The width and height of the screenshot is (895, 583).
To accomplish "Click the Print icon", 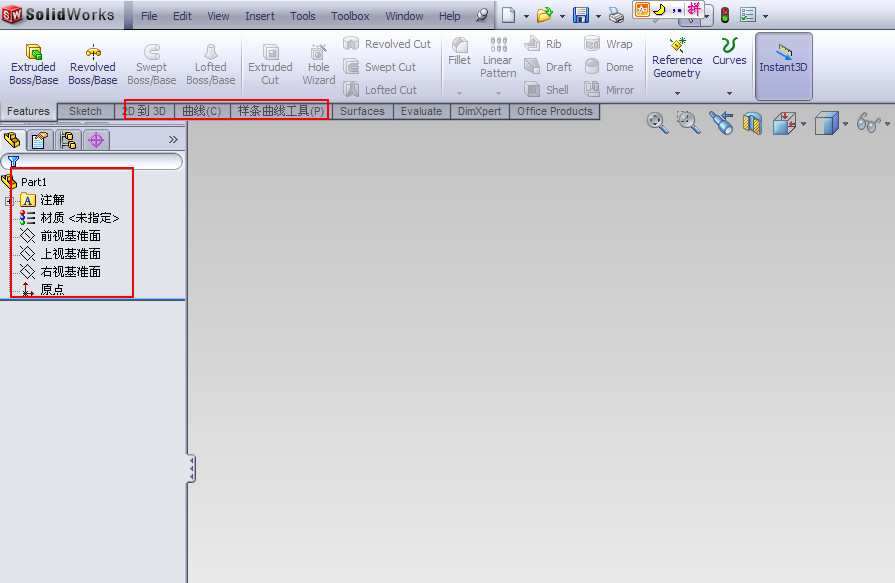I will coord(616,15).
